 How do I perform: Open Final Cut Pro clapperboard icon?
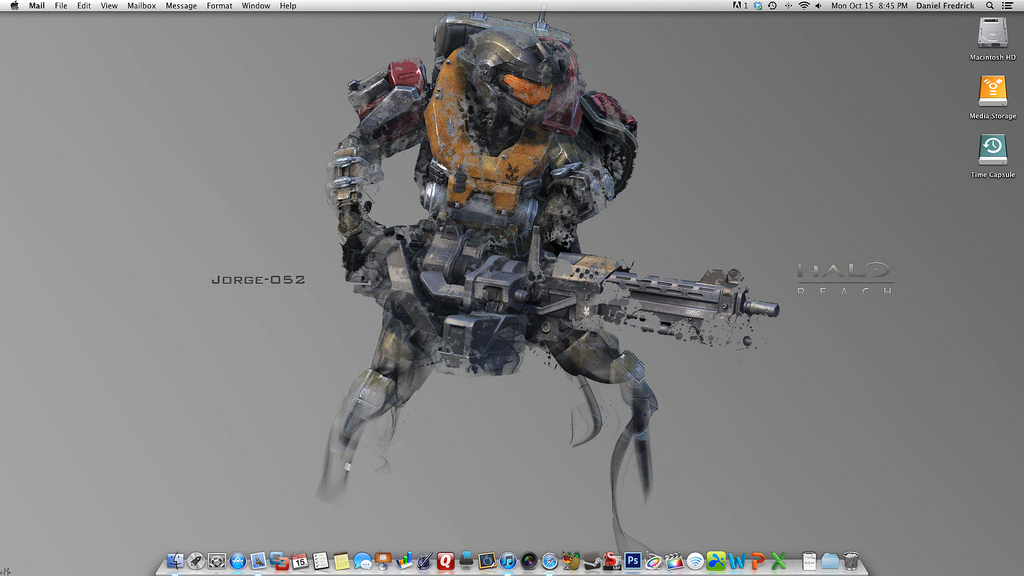pos(675,561)
